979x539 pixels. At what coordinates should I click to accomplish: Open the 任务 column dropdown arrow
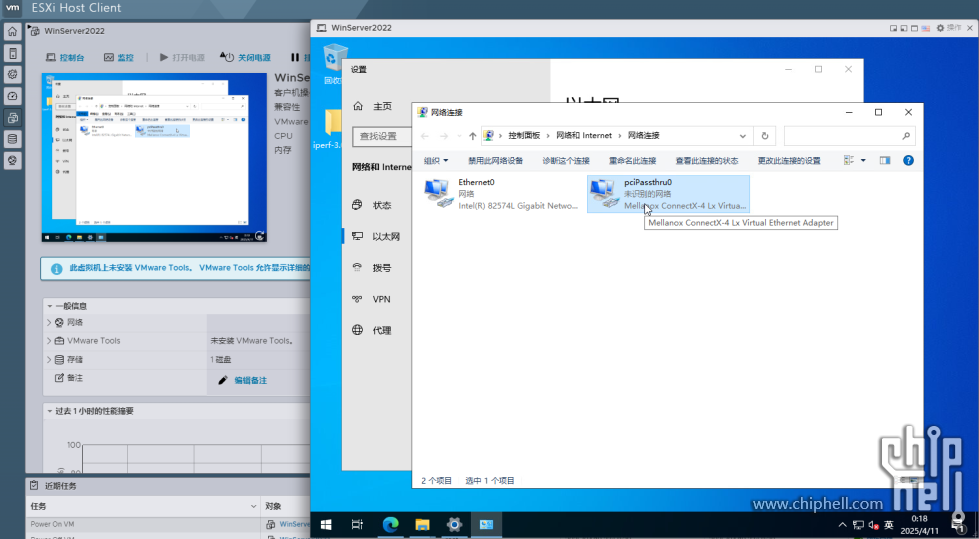click(253, 507)
